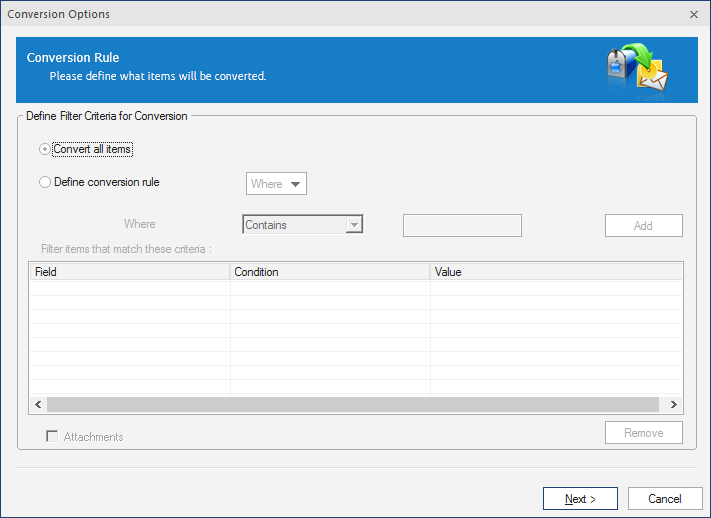The width and height of the screenshot is (711, 518).
Task: Click the mailbox converter icon in banner
Action: tap(637, 68)
